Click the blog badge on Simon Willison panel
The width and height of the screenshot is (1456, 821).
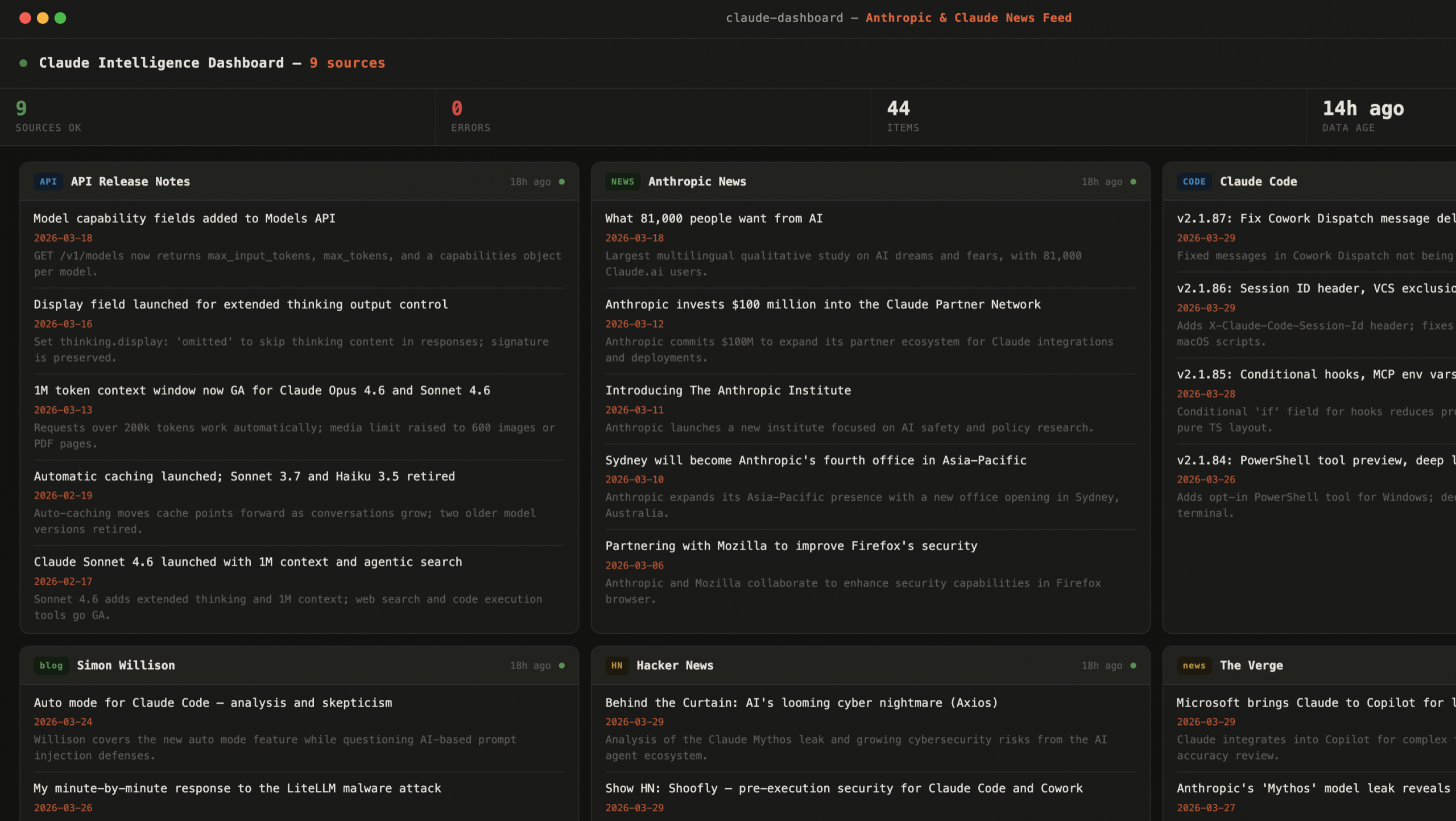pyautogui.click(x=51, y=665)
